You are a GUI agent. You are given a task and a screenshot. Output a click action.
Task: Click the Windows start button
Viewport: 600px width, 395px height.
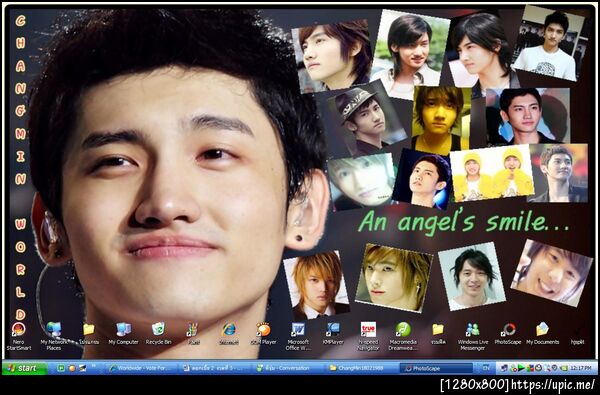click(25, 368)
